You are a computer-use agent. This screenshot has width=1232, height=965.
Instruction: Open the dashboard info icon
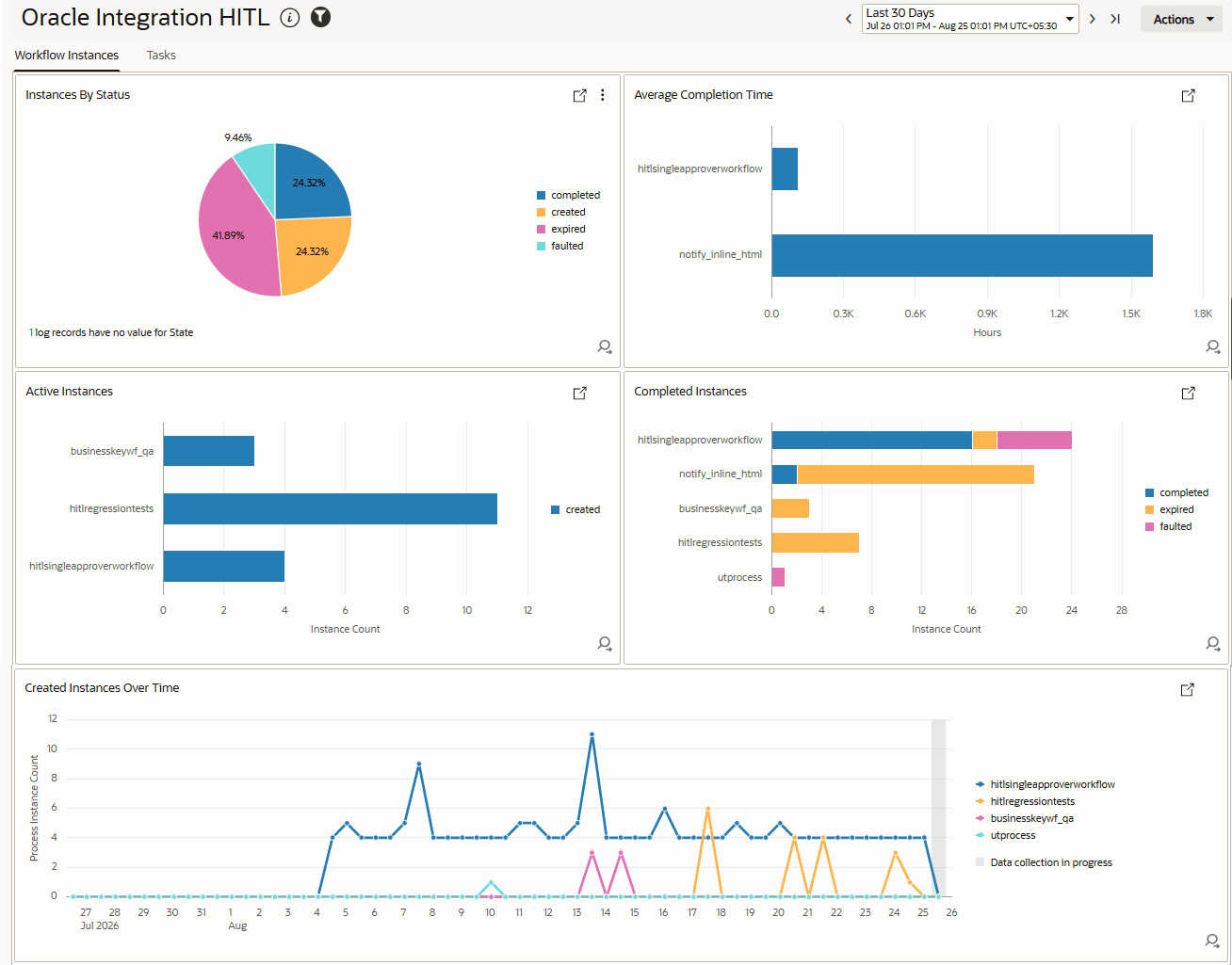click(290, 18)
